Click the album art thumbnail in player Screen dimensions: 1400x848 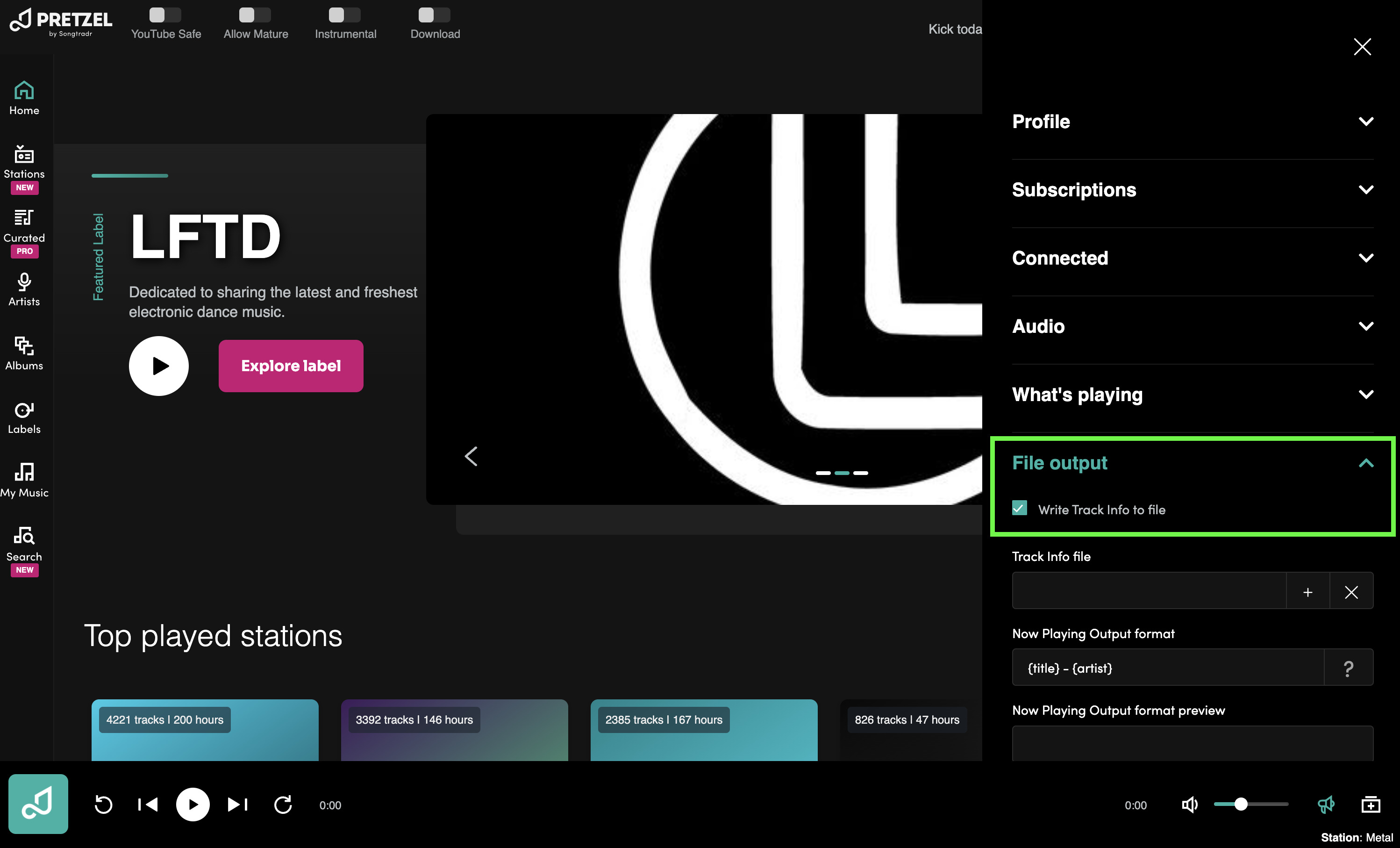point(38,804)
